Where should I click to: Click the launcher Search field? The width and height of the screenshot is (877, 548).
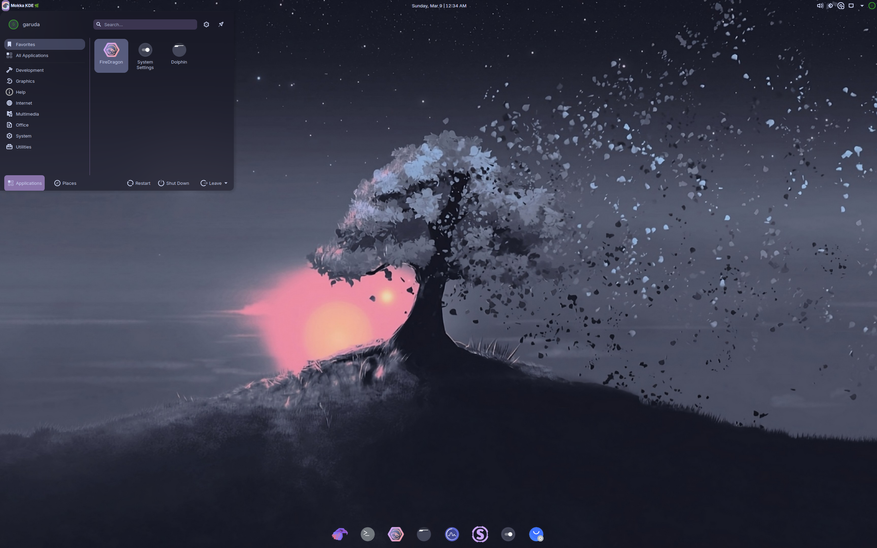[x=145, y=25]
